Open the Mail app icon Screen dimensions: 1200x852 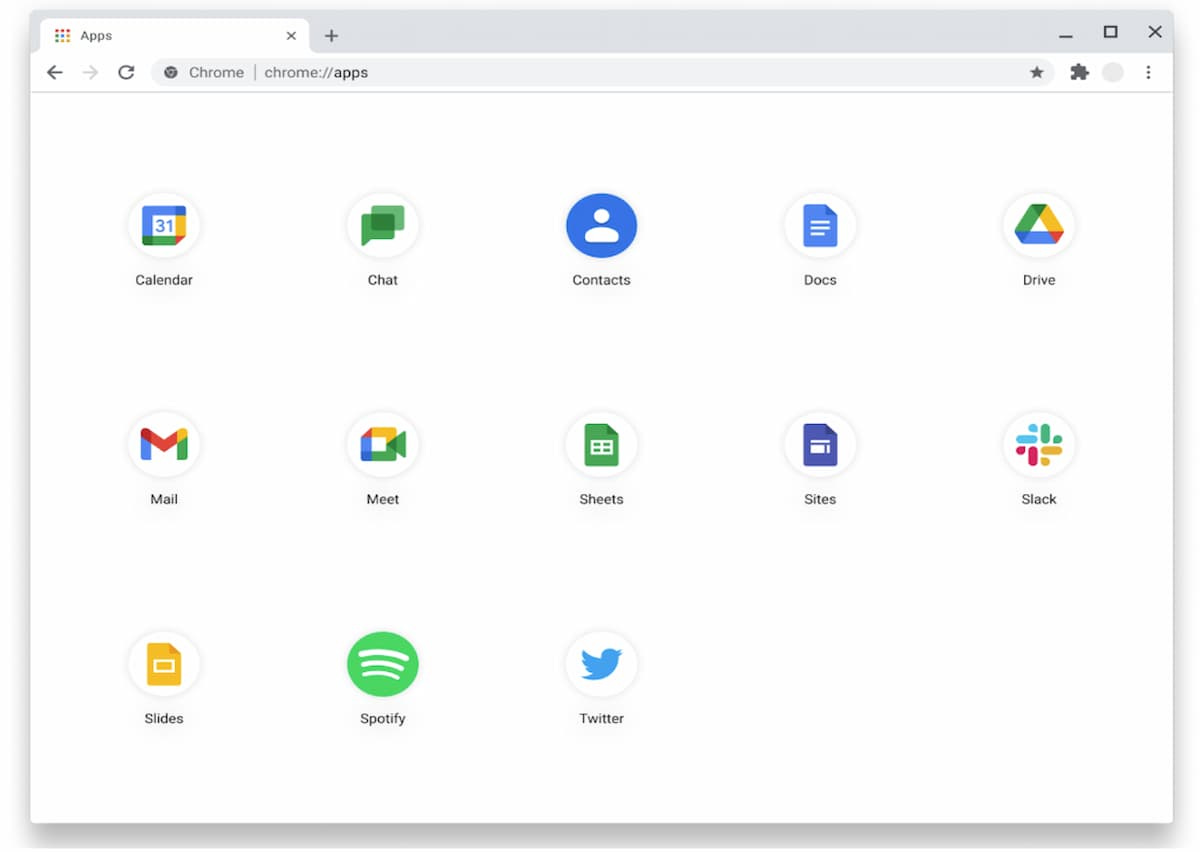point(164,445)
